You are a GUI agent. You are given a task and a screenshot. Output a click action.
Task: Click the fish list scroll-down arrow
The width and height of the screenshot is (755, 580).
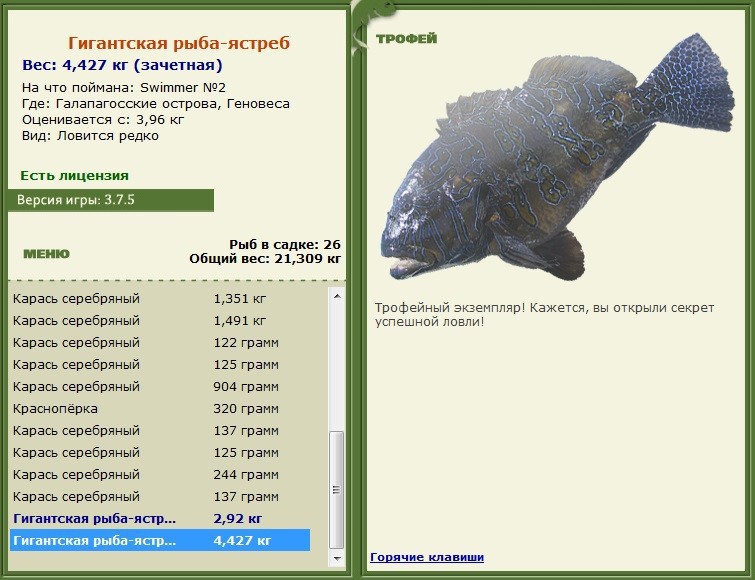pos(337,558)
